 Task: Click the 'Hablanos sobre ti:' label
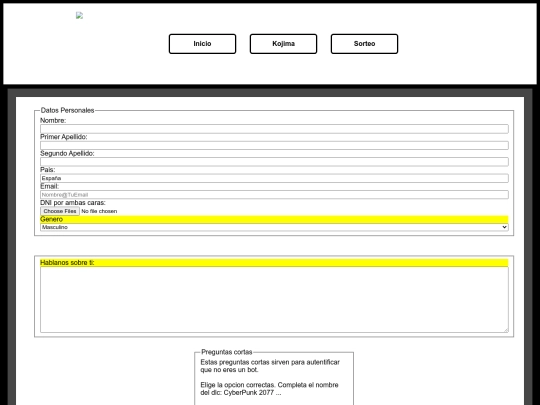click(67, 263)
